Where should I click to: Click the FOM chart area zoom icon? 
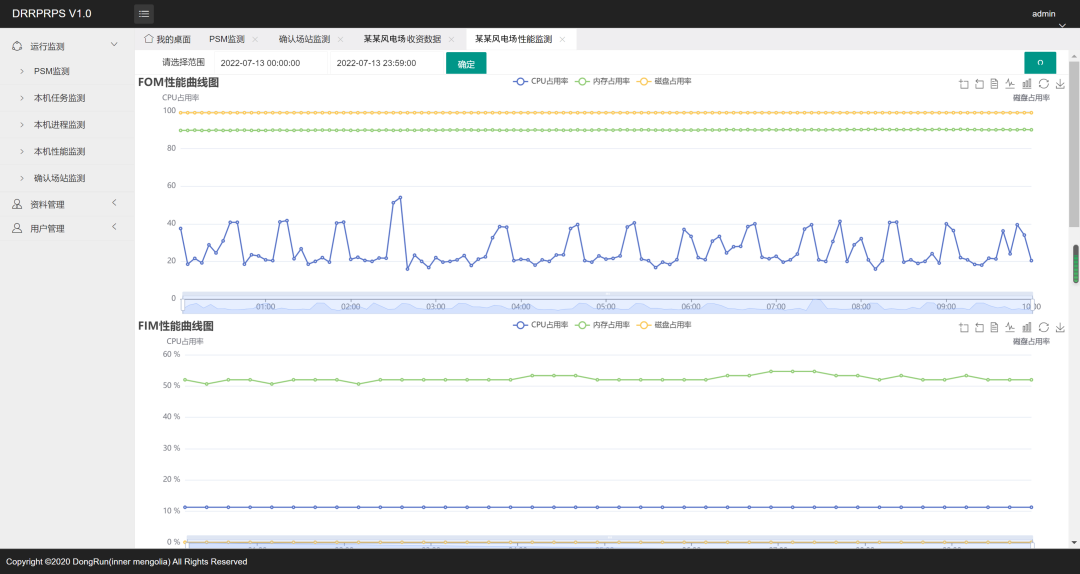point(963,84)
